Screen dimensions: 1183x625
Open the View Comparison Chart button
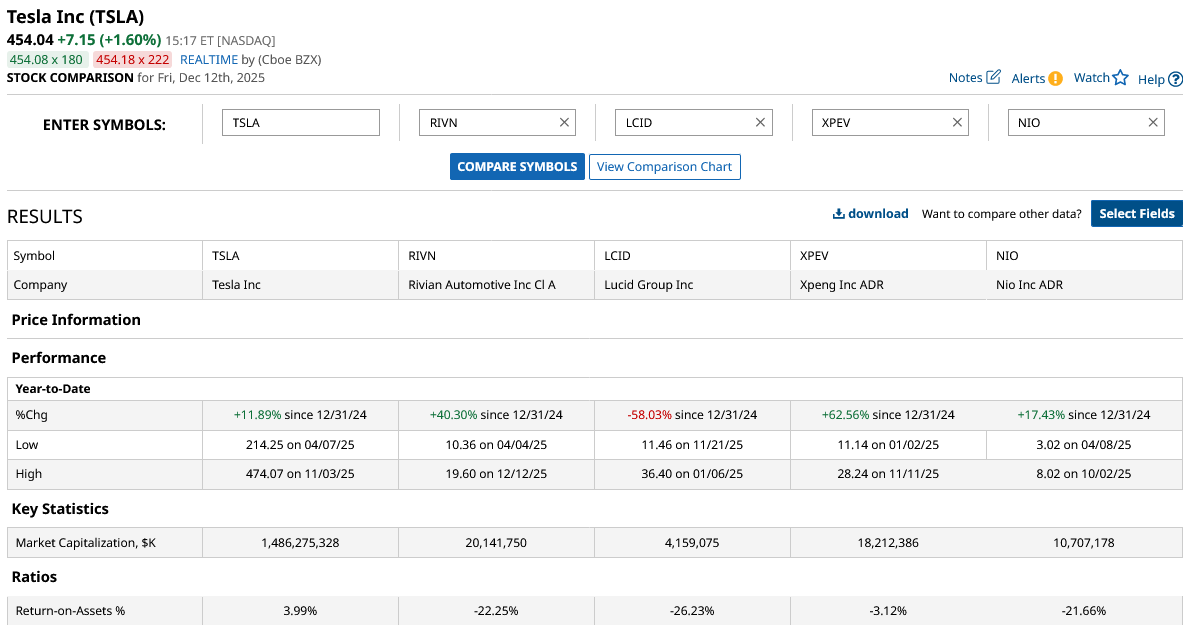click(664, 167)
